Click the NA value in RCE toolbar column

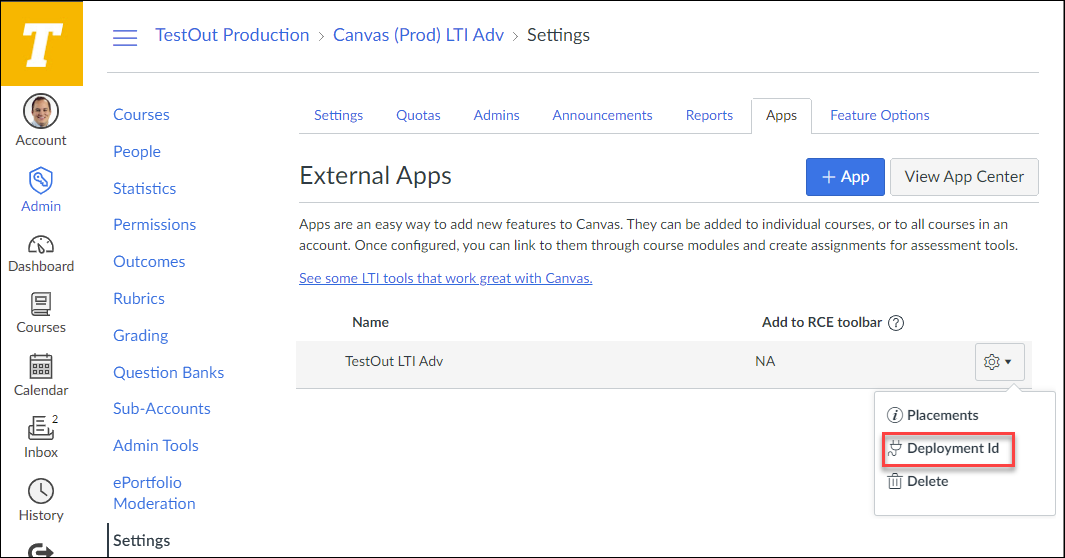pos(765,361)
